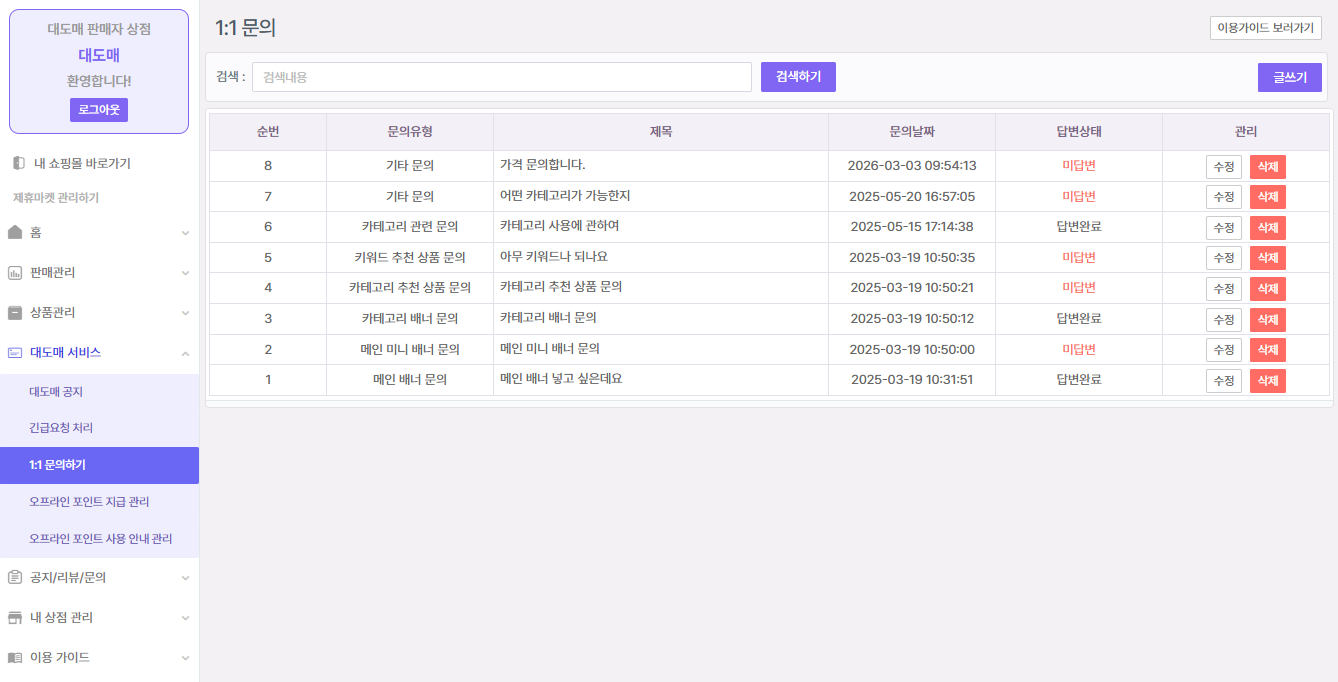Expand the 홈 menu chevron
1338x682 pixels.
[185, 233]
